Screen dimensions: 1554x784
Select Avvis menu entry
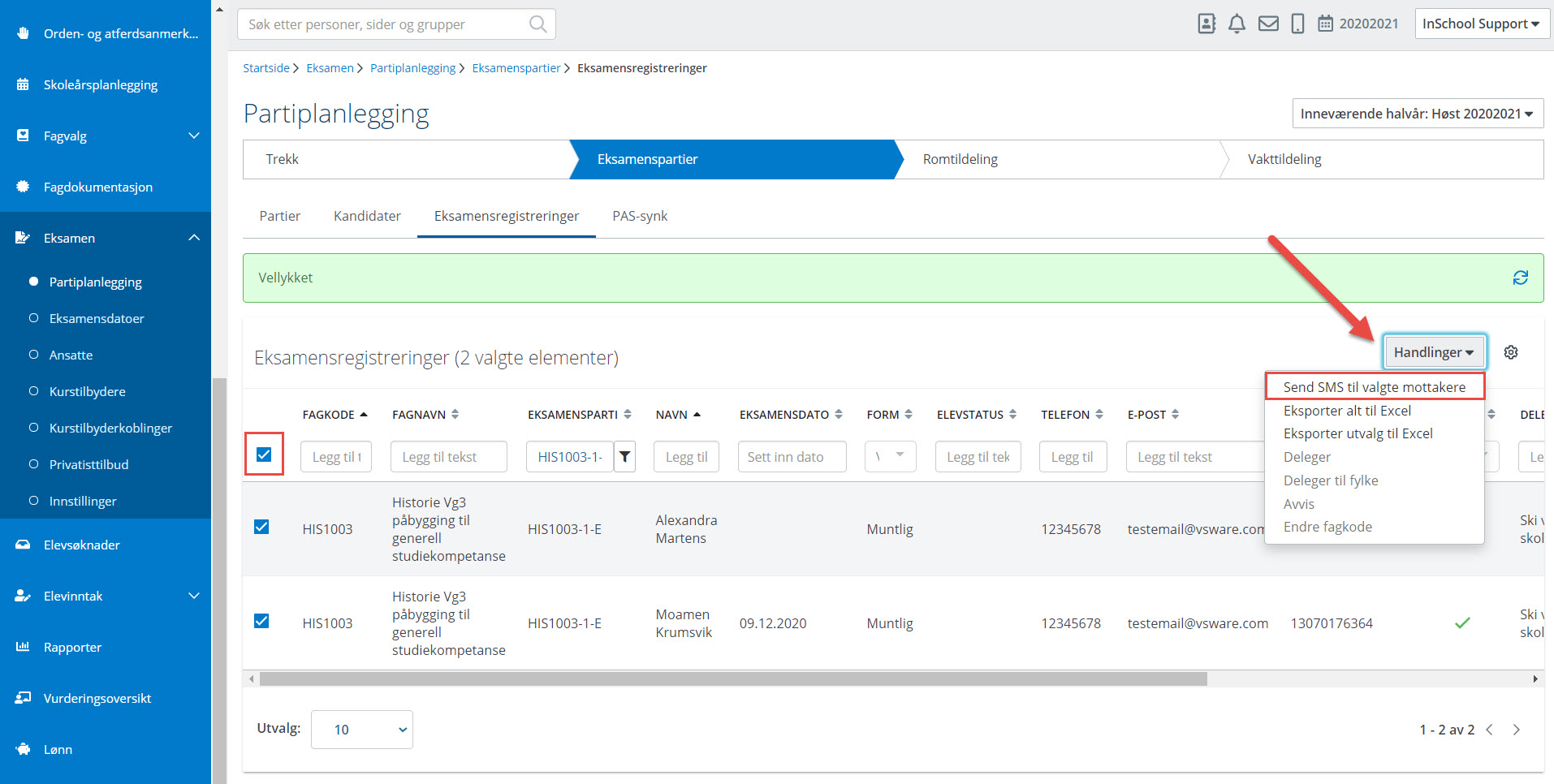1298,504
